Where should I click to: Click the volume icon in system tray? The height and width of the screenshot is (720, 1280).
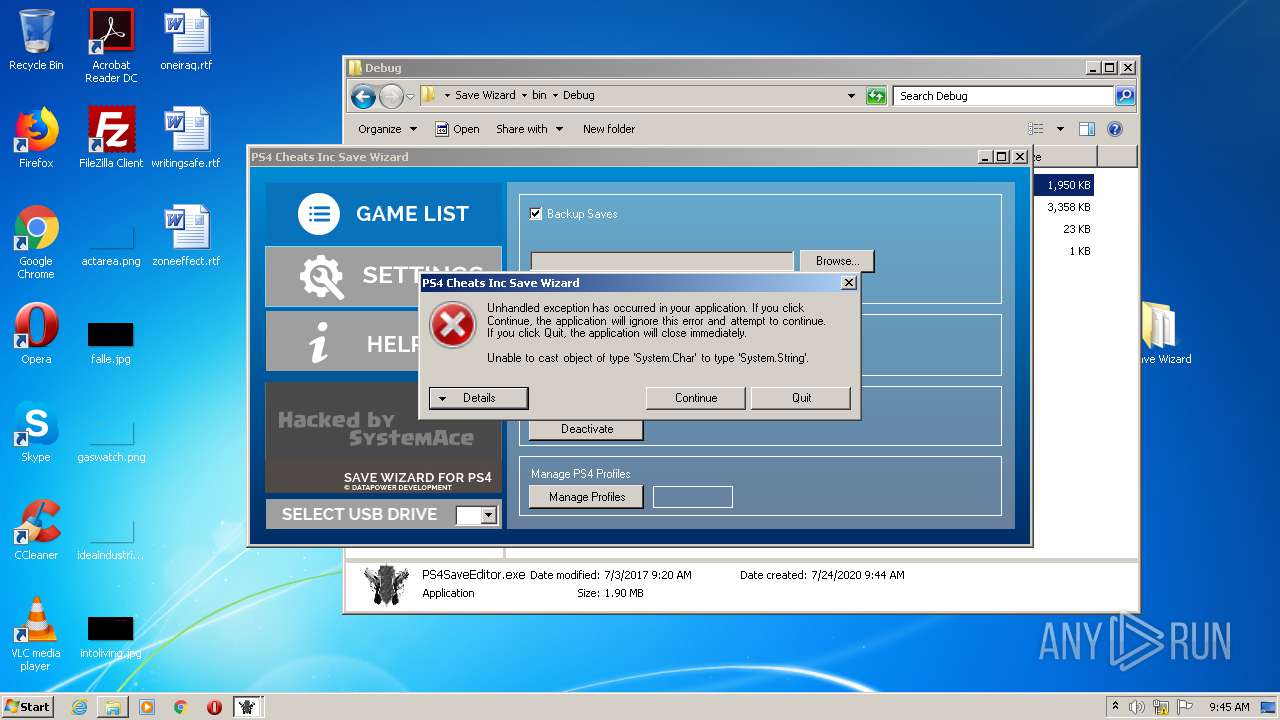pos(1137,707)
